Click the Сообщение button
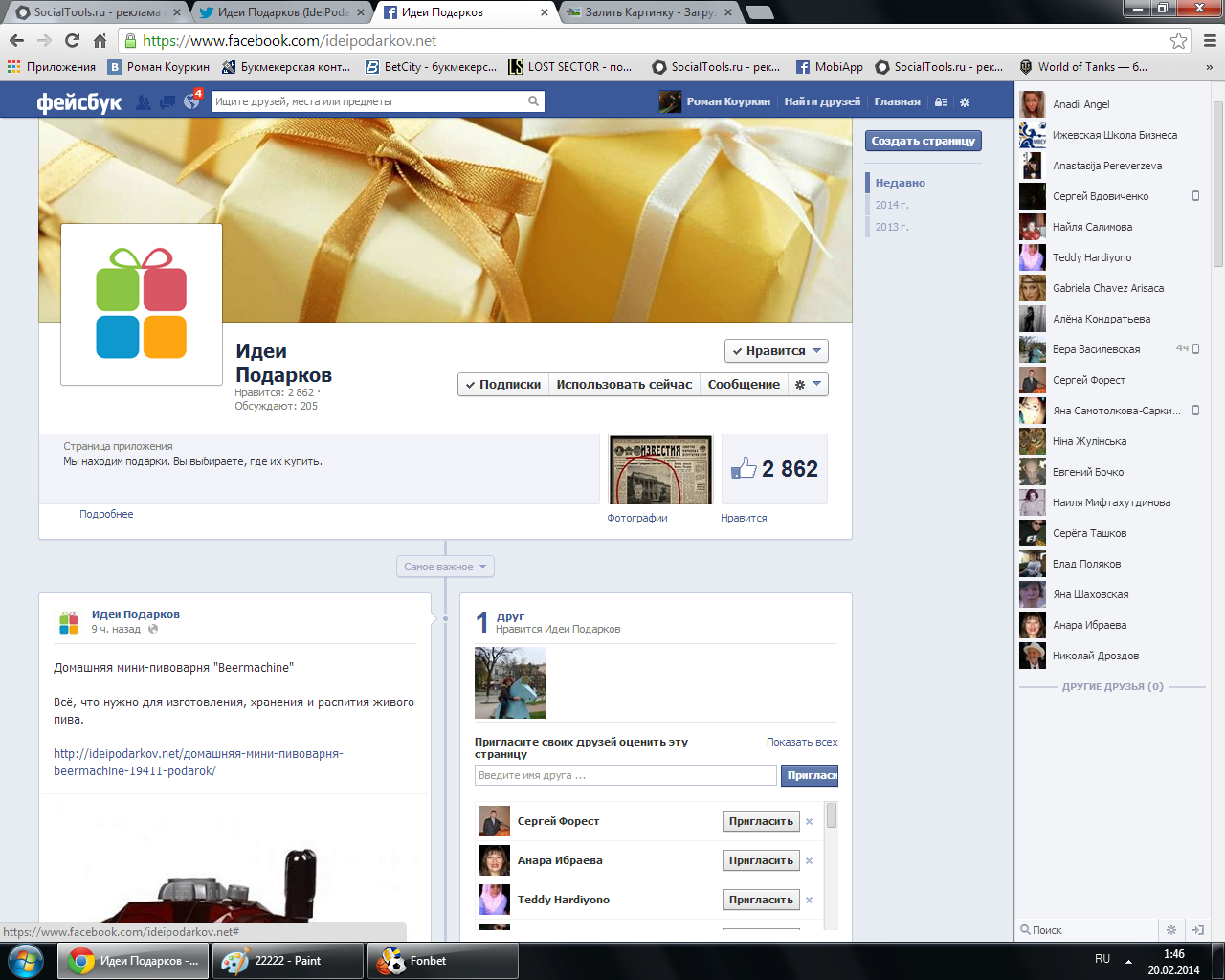Viewport: 1225px width, 980px height. (744, 385)
